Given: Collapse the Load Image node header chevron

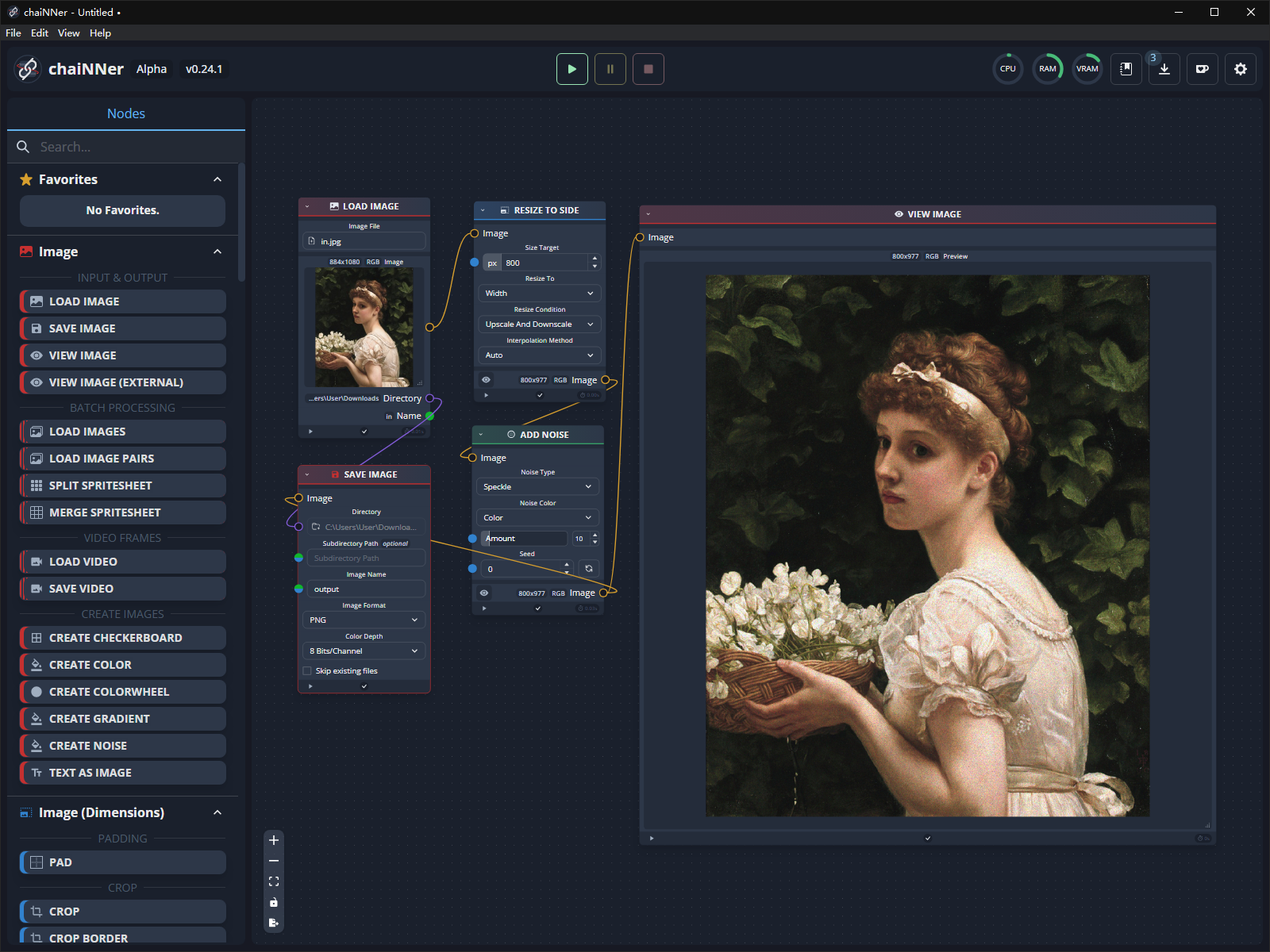Looking at the screenshot, I should [307, 206].
